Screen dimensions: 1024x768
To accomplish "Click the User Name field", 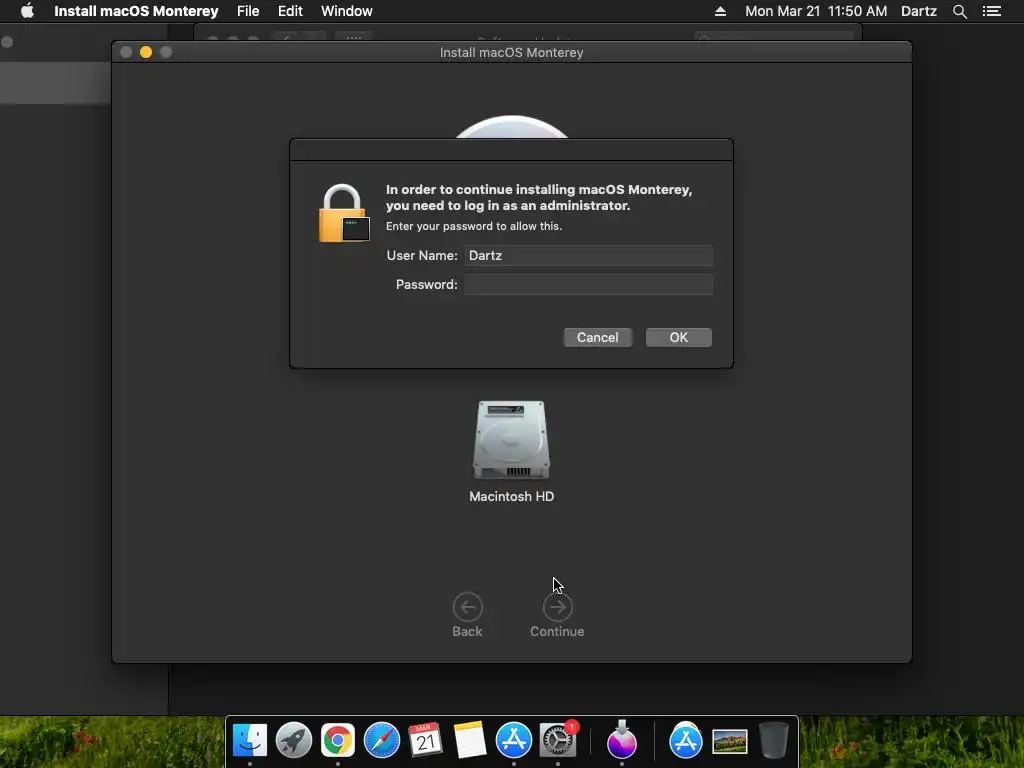I will pyautogui.click(x=588, y=255).
